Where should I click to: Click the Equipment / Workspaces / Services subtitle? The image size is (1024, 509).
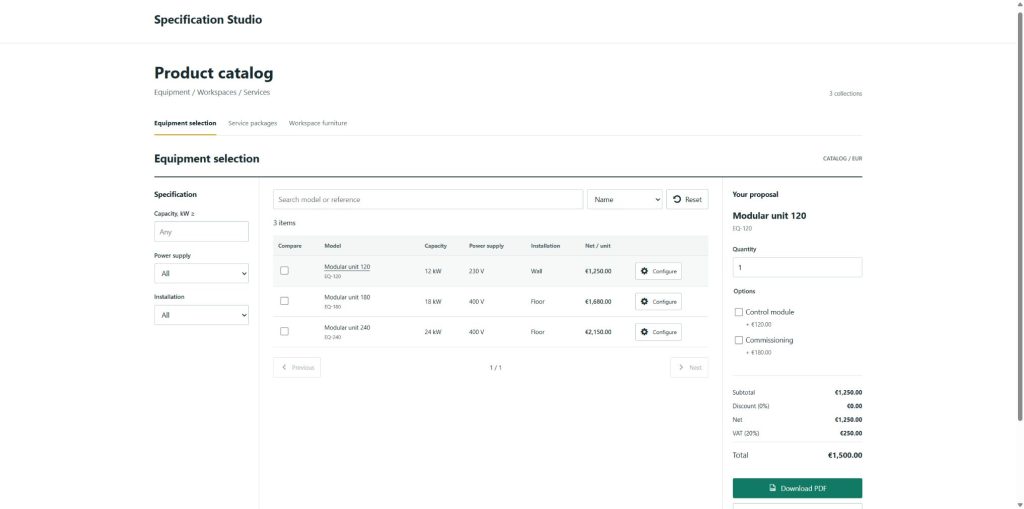pos(212,92)
